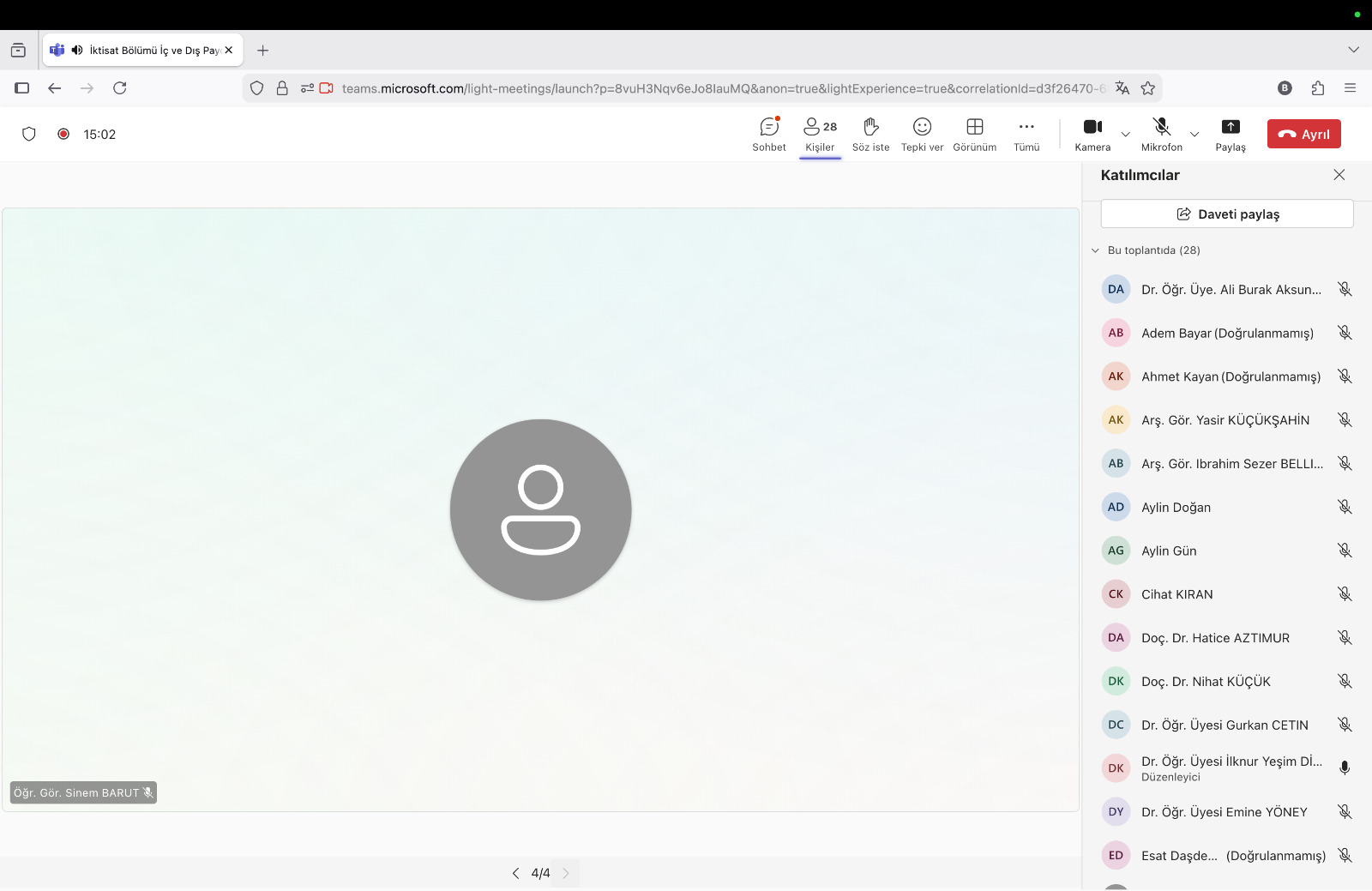Expand the Kamera options dropdown arrow

(x=1126, y=135)
